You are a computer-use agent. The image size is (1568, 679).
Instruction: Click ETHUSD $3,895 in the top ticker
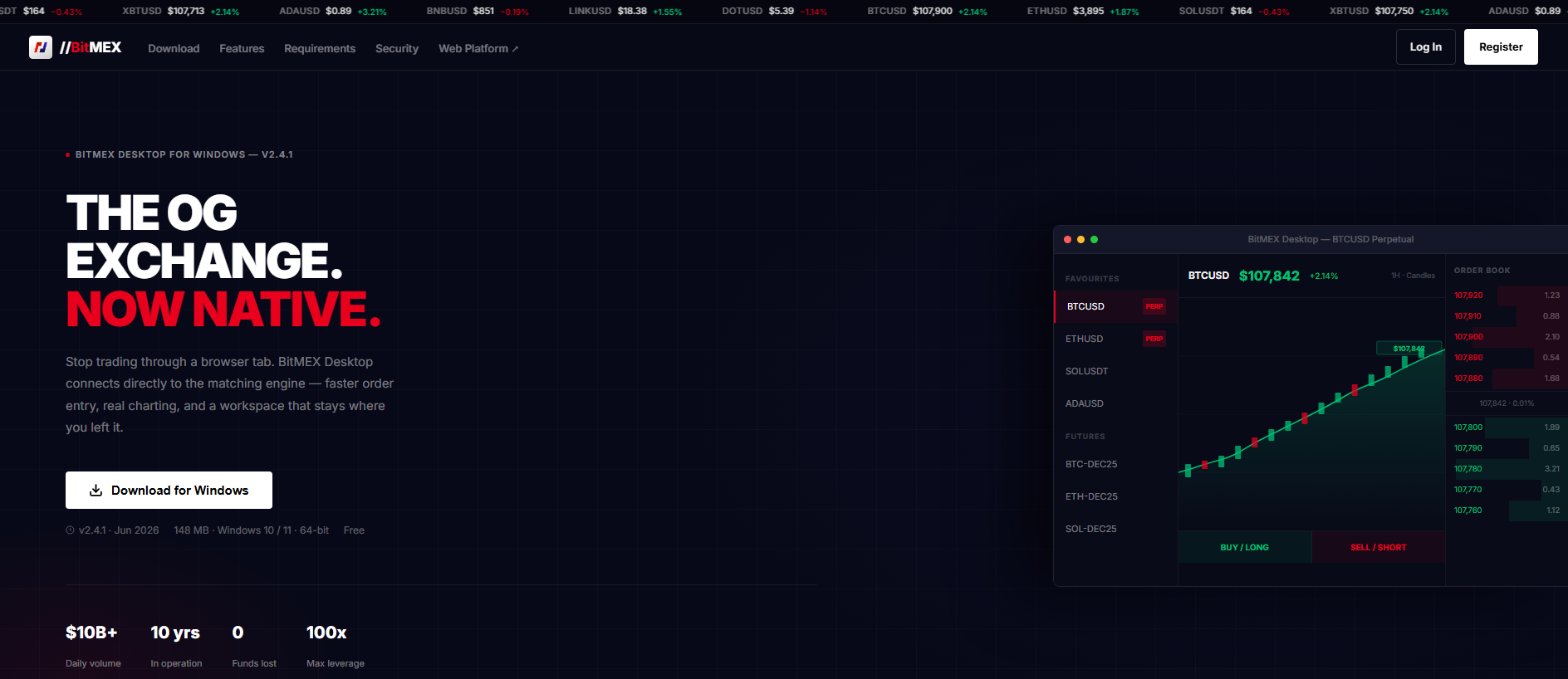click(x=1083, y=12)
